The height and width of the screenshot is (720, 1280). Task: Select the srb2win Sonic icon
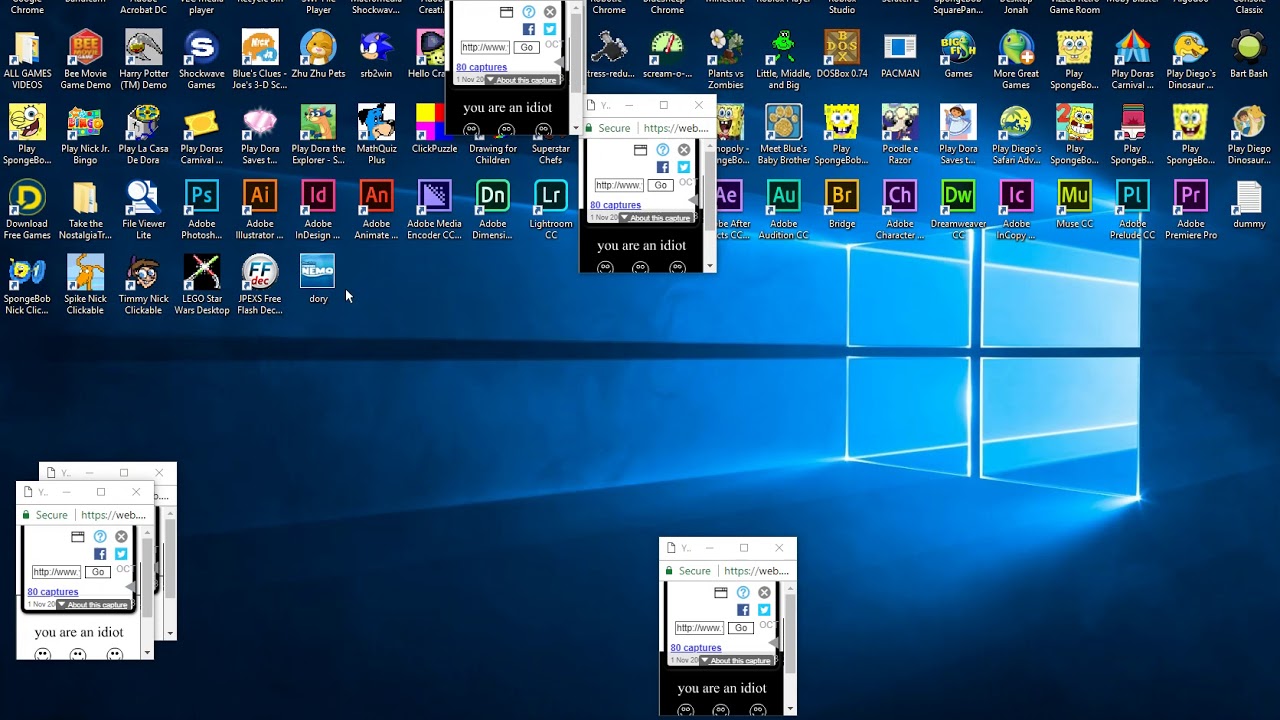point(376,55)
